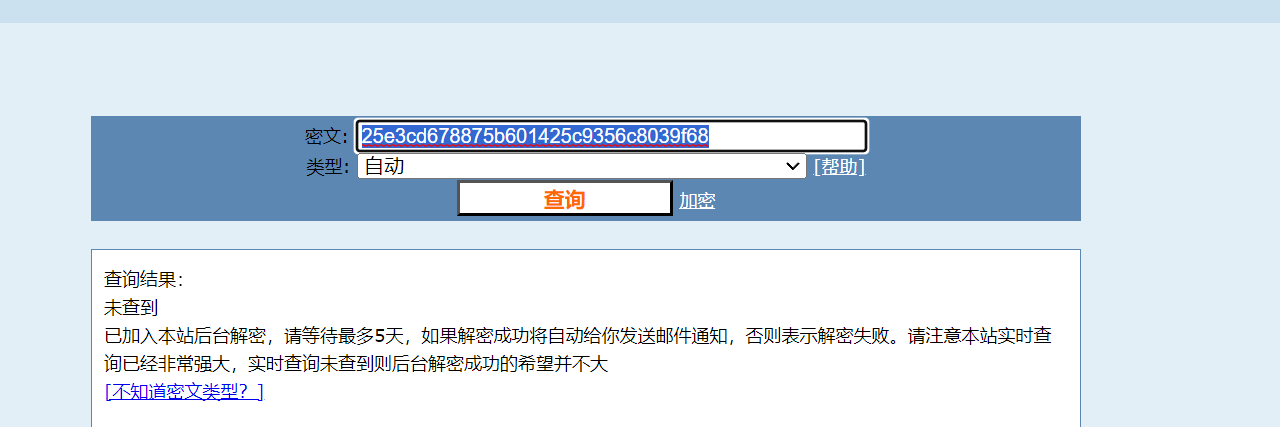Click the 密文: label text

pos(327,137)
